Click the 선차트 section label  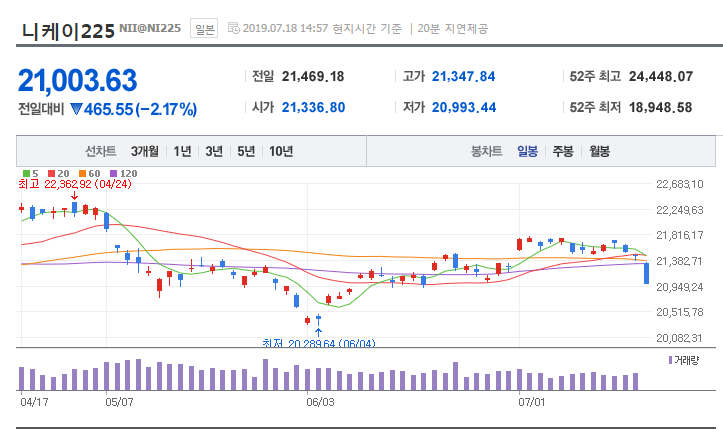(101, 151)
